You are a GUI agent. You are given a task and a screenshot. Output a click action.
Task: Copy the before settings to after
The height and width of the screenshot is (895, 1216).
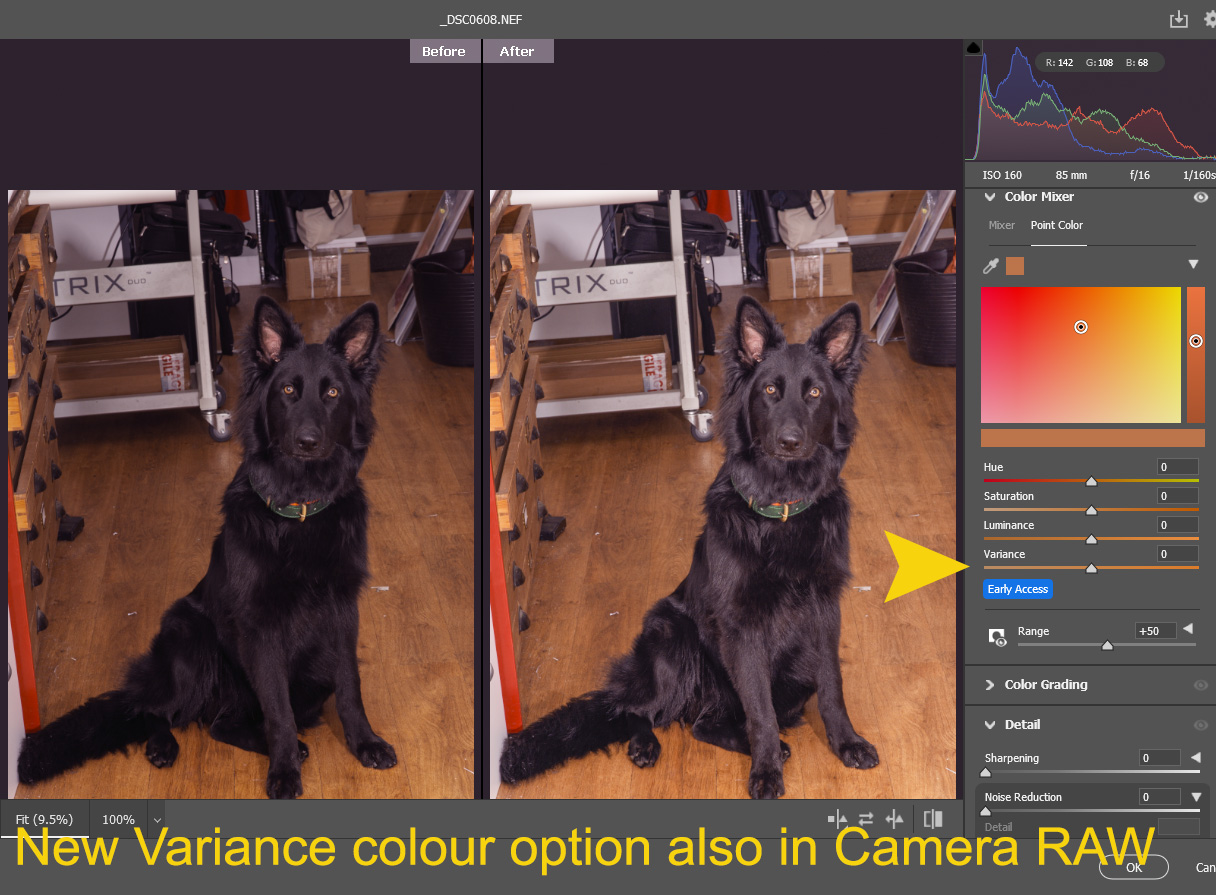coord(838,819)
